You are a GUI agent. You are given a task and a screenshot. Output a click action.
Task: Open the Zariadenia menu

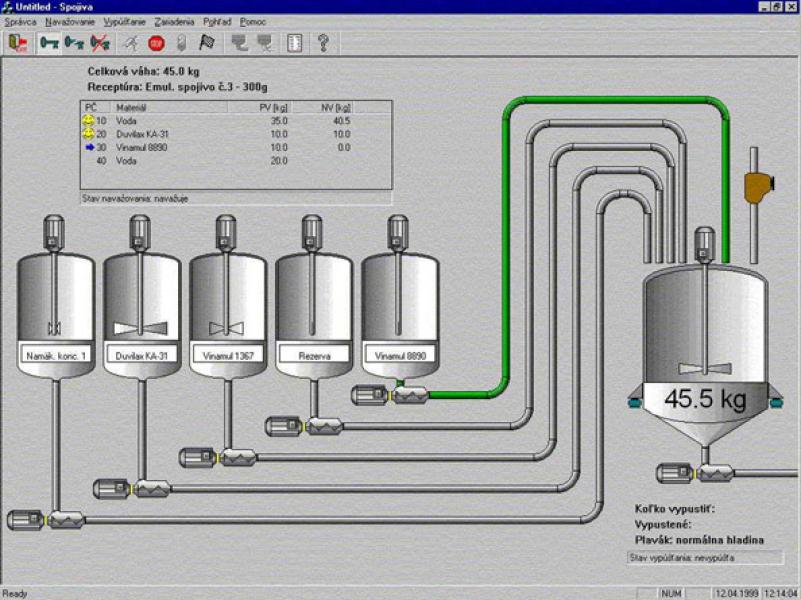pos(174,22)
